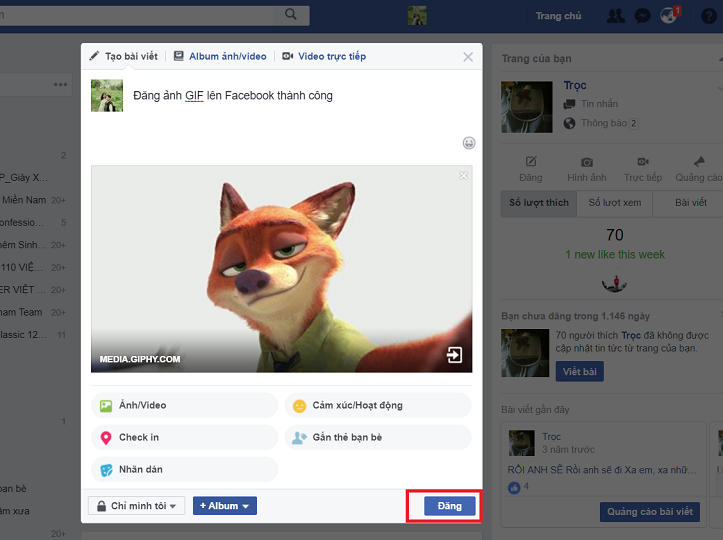
Task: Click the lock icon in privacy selector
Action: 101,506
